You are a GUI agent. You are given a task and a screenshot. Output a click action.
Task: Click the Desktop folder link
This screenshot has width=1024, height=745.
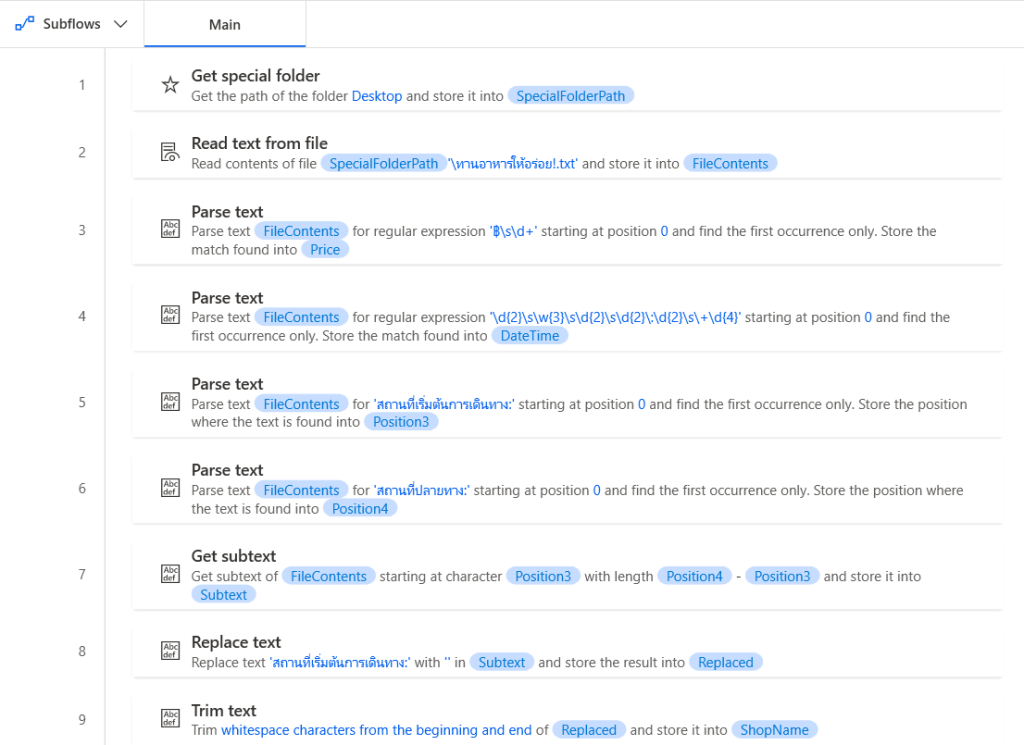377,96
